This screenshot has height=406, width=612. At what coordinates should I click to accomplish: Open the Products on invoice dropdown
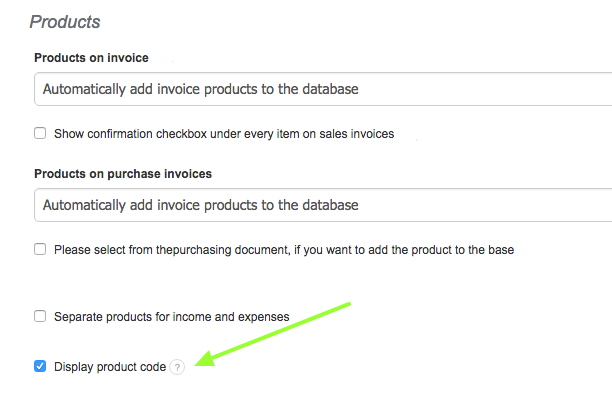[x=322, y=89]
